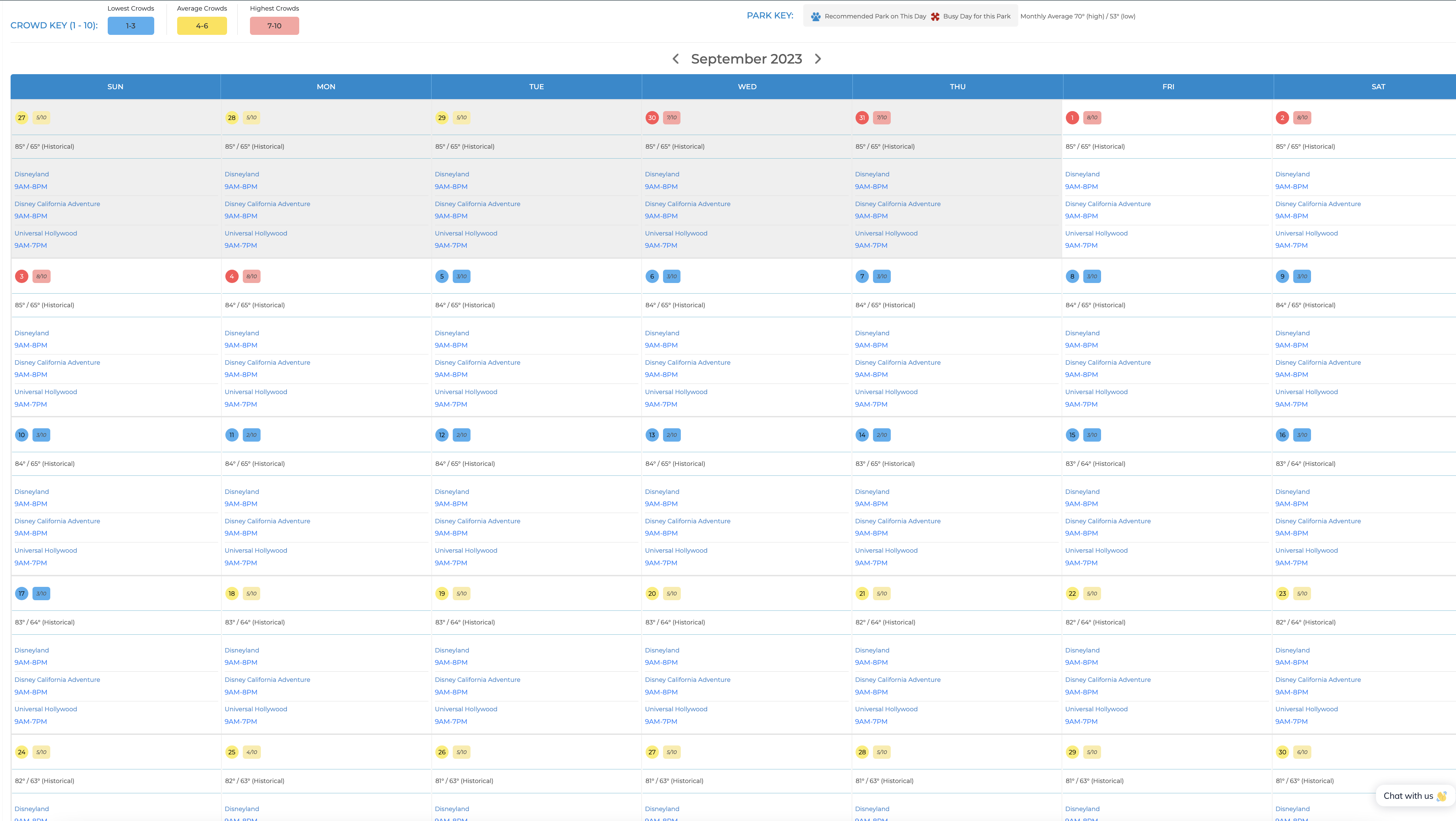
Task: Open Disneyland link on September 12
Action: tap(452, 492)
